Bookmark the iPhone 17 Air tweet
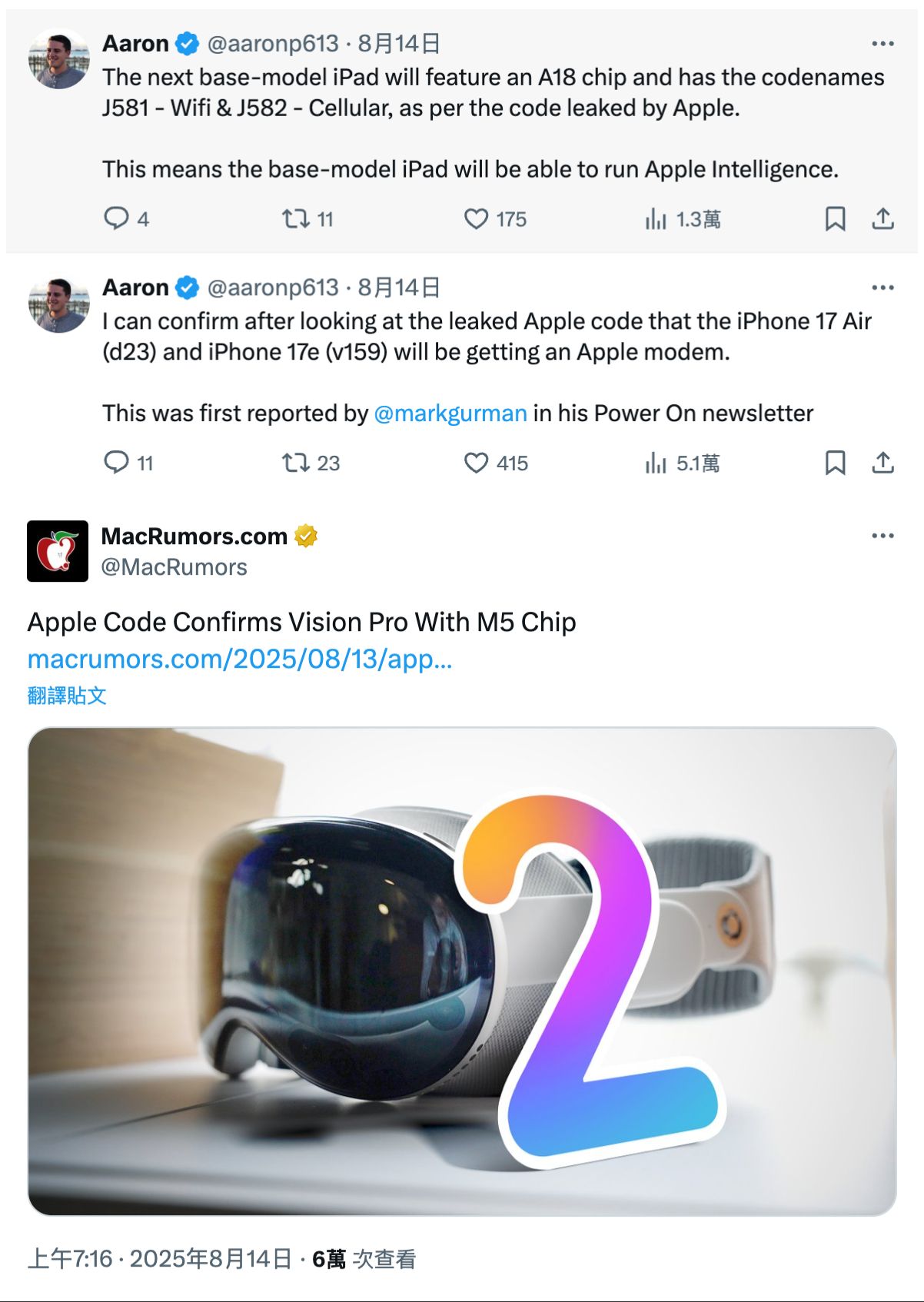Viewport: 924px width, 1302px height. (x=835, y=463)
